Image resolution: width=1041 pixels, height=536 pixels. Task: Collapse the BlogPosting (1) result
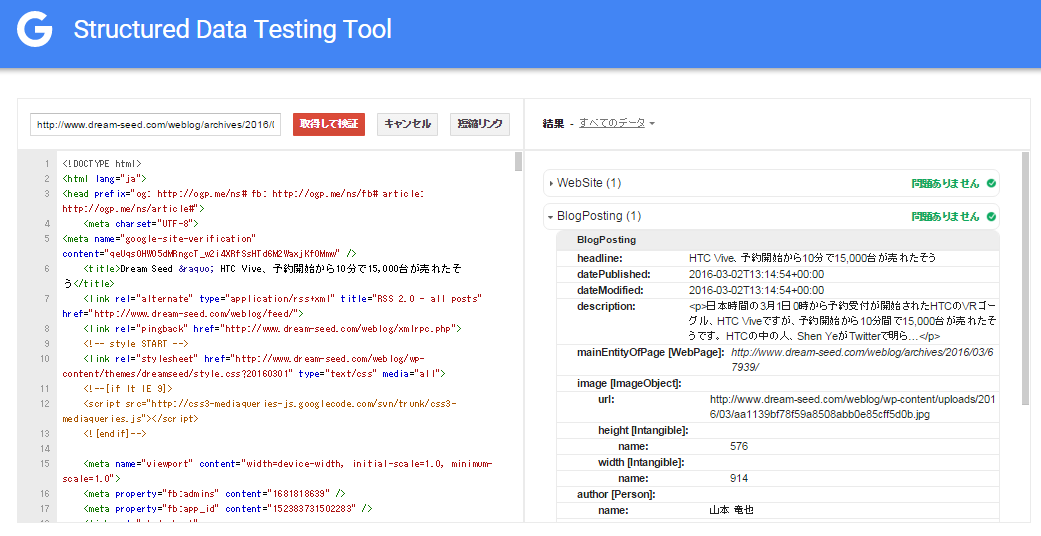pos(771,217)
